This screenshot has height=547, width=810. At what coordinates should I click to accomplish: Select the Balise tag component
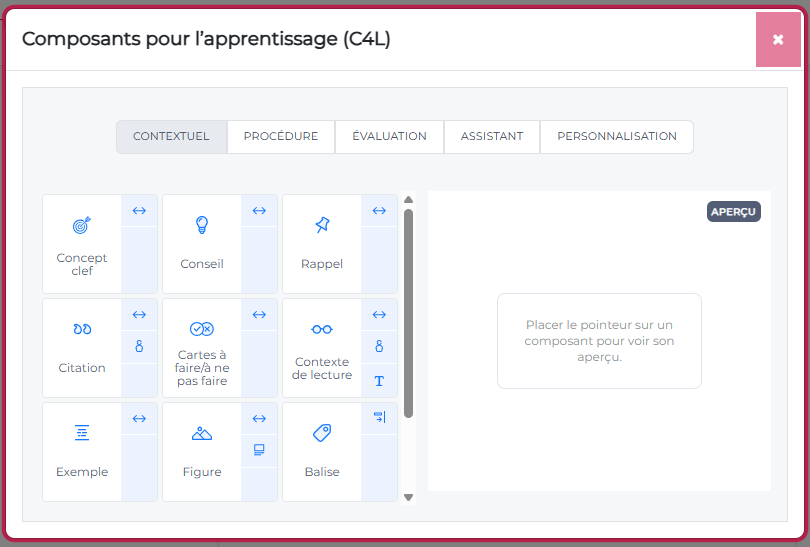(322, 452)
